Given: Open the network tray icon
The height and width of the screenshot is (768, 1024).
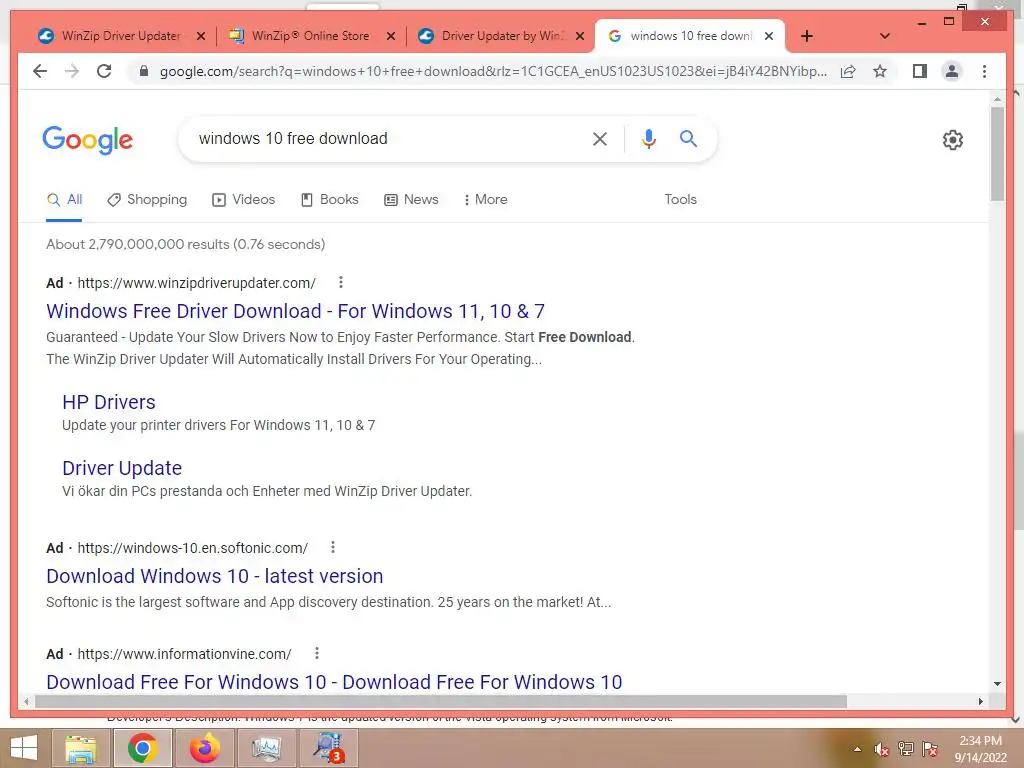Looking at the screenshot, I should [906, 749].
